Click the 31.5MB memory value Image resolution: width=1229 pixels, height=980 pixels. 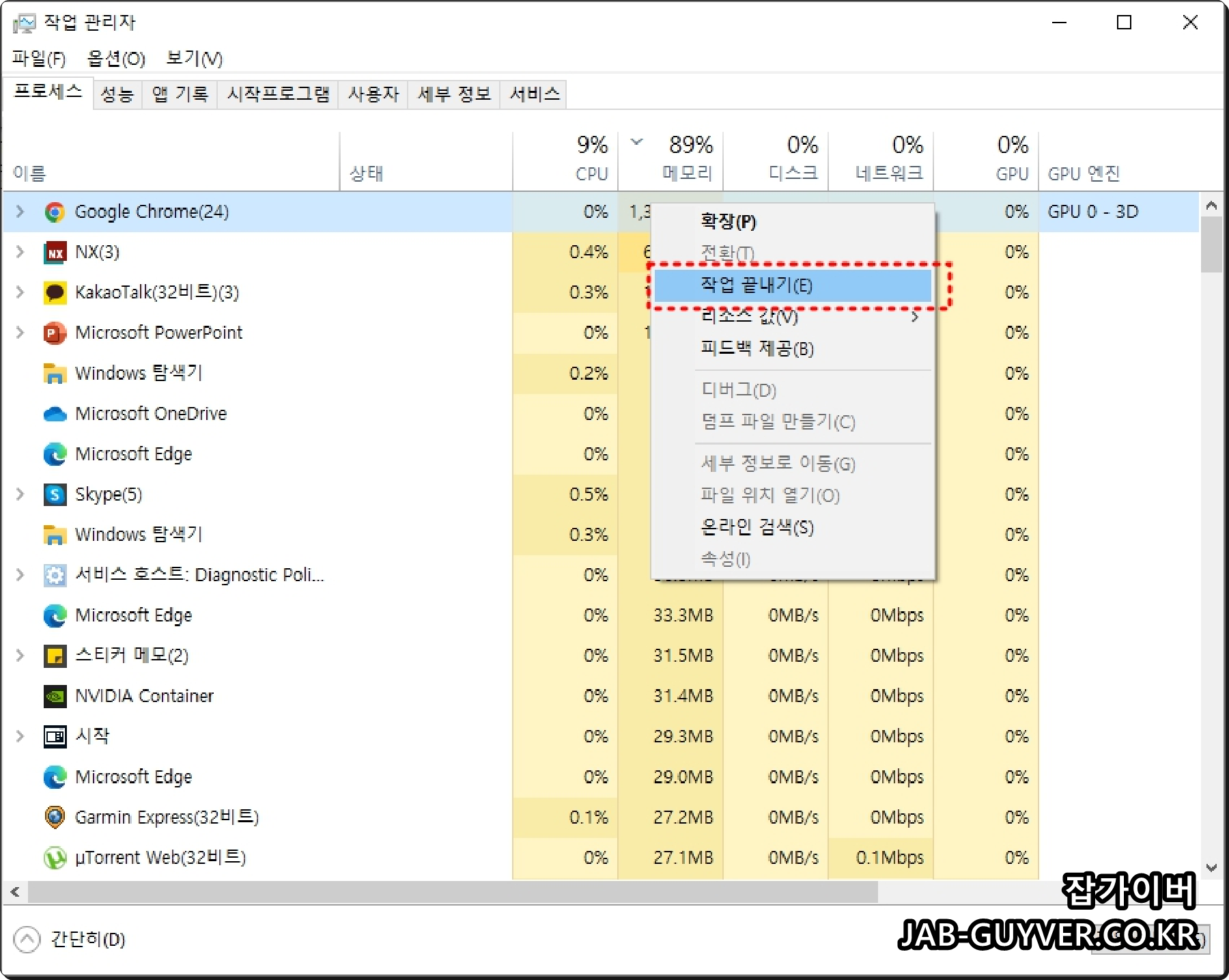click(x=683, y=656)
